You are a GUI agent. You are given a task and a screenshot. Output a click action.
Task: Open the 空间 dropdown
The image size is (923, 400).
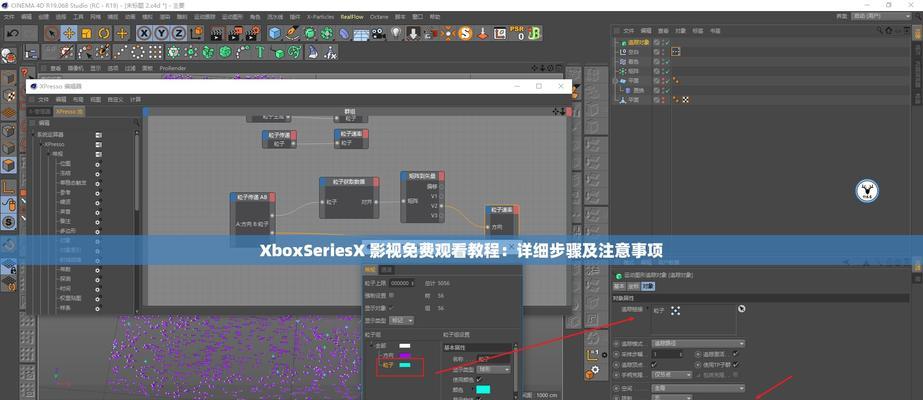pyautogui.click(x=698, y=389)
